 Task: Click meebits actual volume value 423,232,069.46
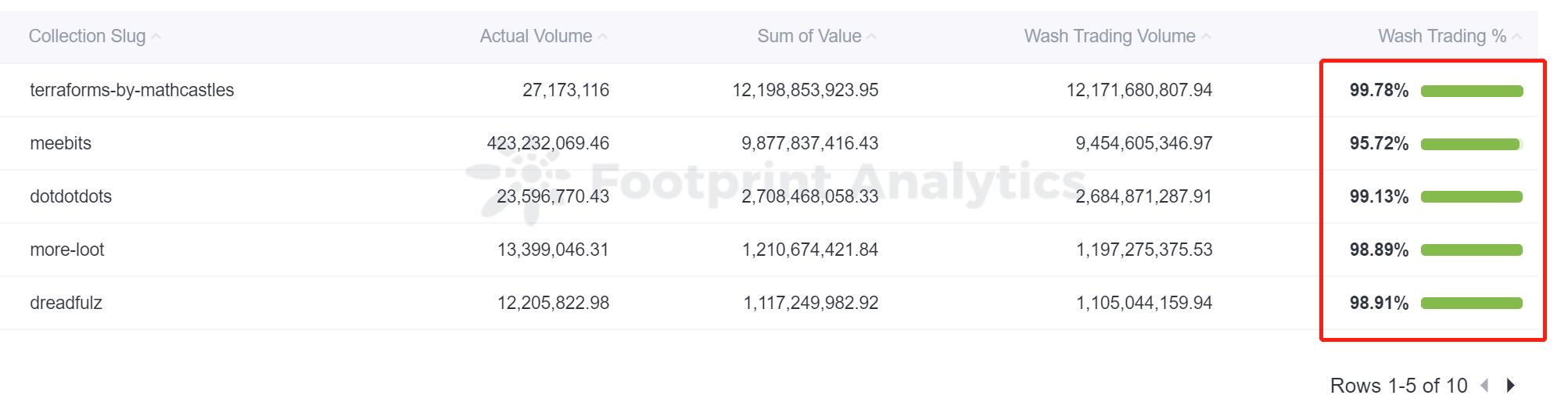547,143
